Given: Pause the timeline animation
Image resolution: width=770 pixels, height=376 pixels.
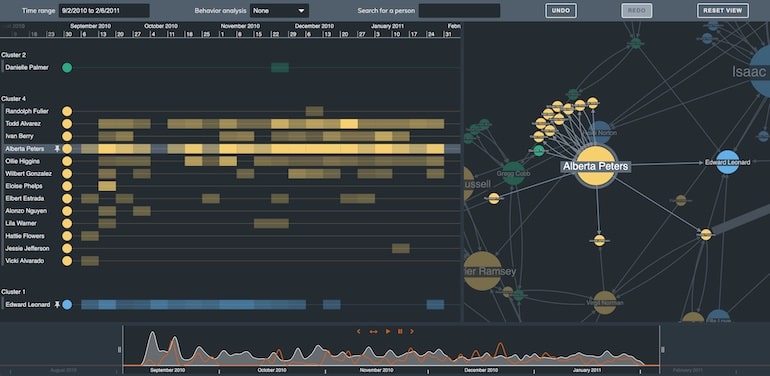Looking at the screenshot, I should click(400, 331).
